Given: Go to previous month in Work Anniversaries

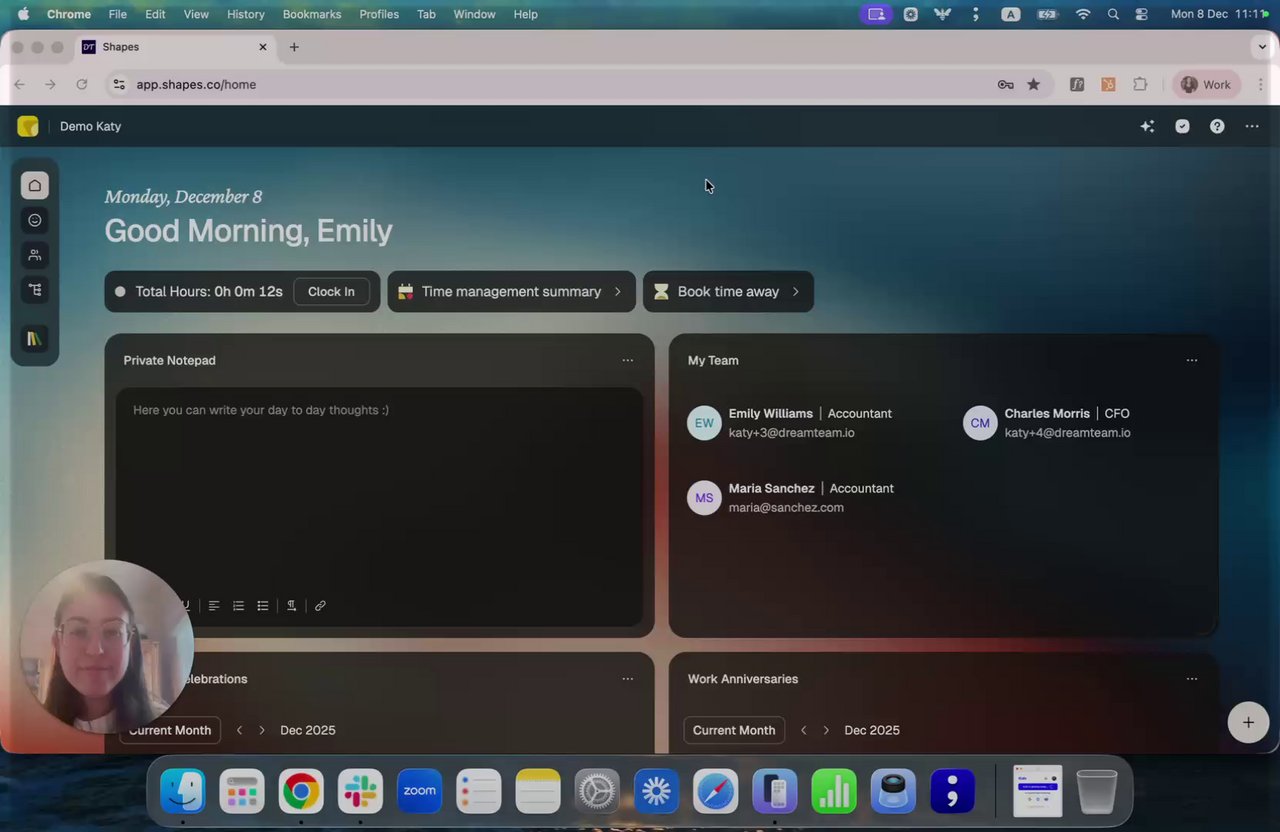Looking at the screenshot, I should coord(803,730).
